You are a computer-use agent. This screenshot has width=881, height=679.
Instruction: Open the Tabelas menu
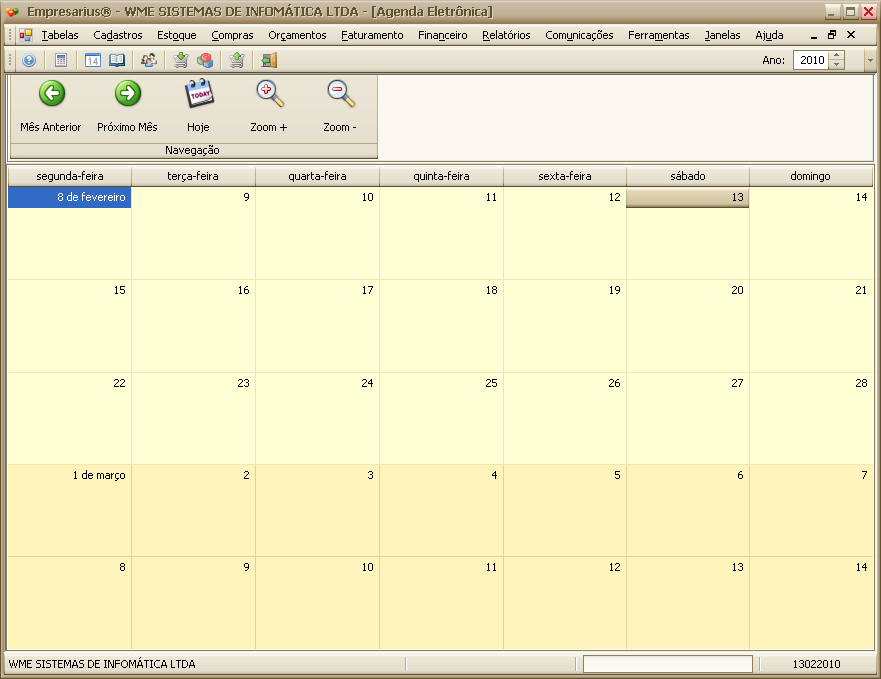click(x=60, y=35)
